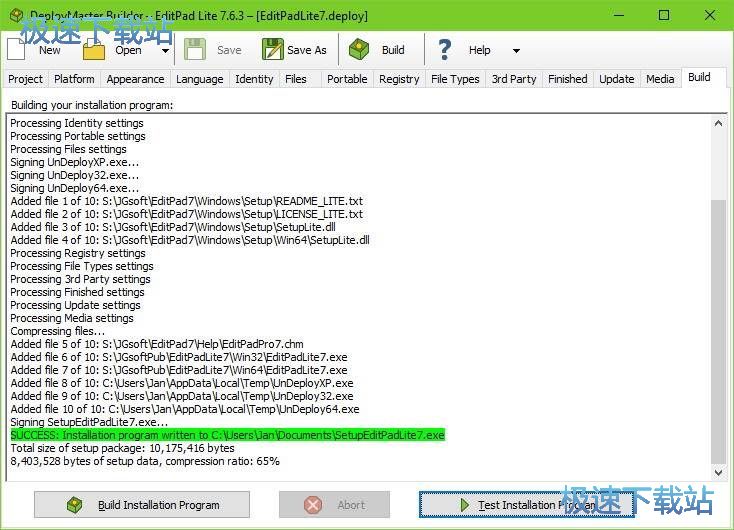Open the File Types tab
This screenshot has width=734, height=530.
coord(455,79)
